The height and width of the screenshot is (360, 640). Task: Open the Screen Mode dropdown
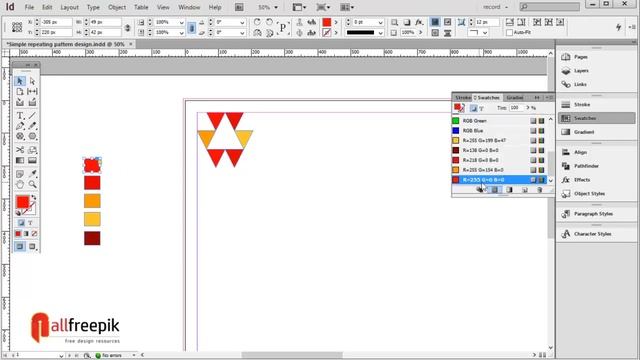(x=323, y=7)
